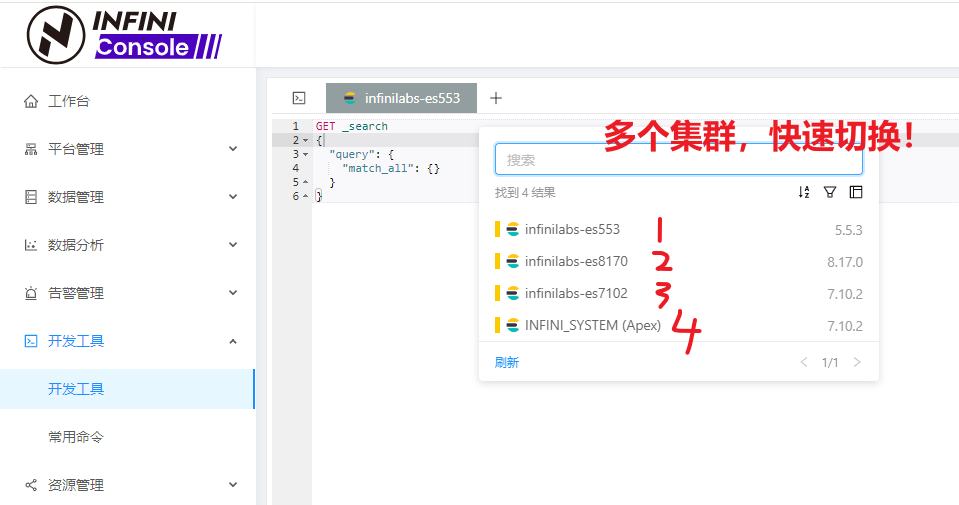Open the 资源管理 menu label
The height and width of the screenshot is (505, 959).
[76, 485]
